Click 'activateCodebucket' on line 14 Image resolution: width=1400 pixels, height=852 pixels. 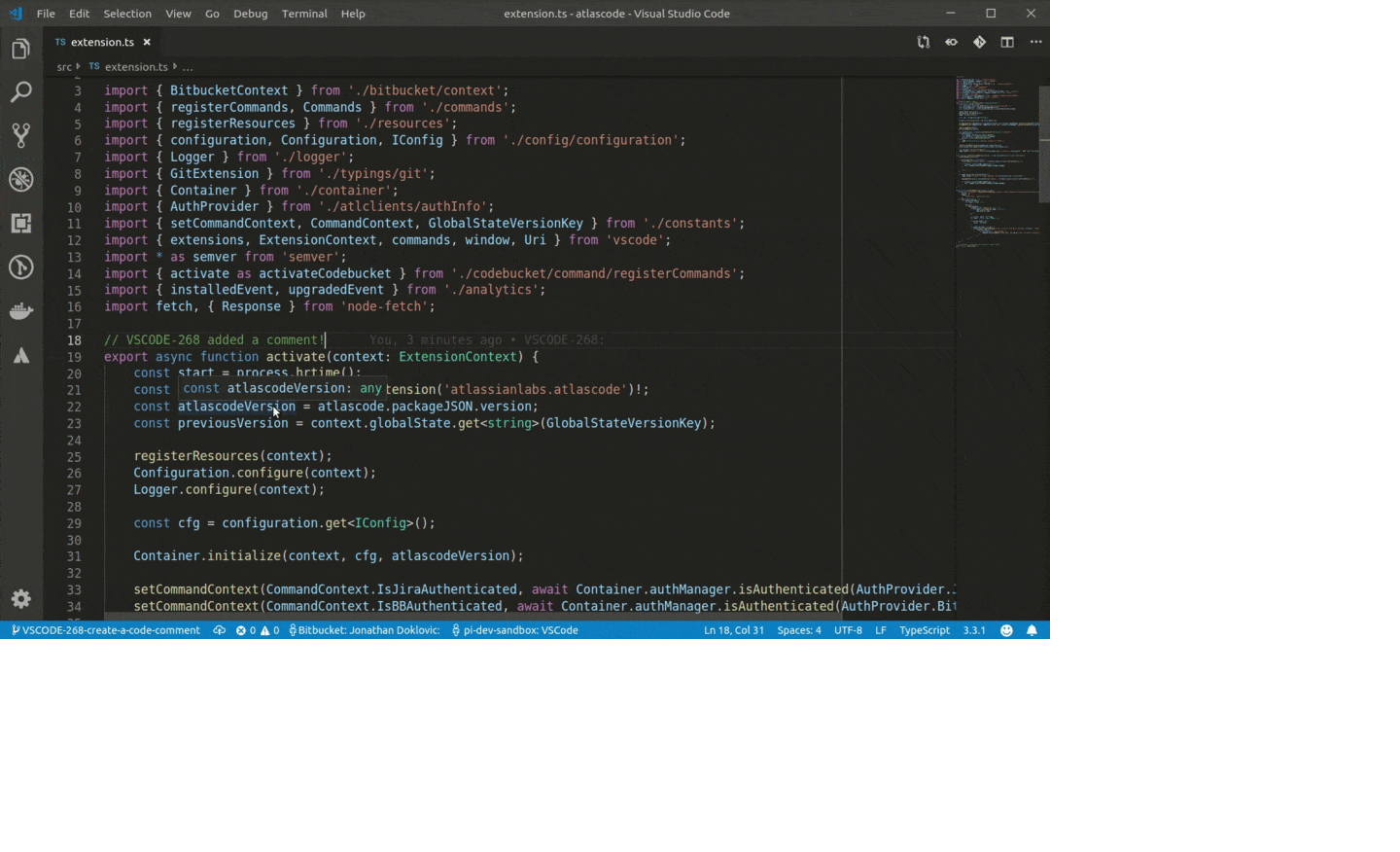coord(325,273)
